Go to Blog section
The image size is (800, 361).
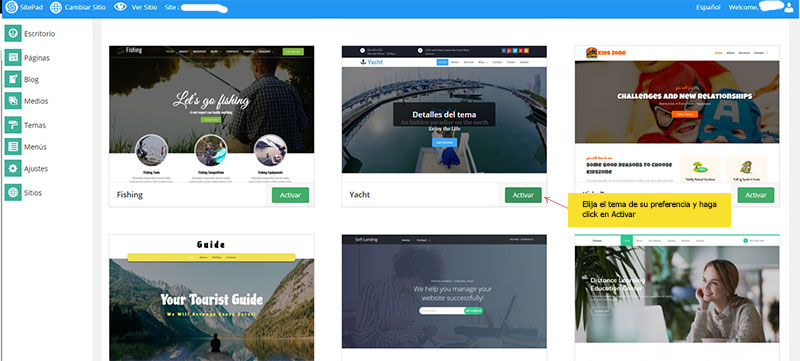point(31,80)
